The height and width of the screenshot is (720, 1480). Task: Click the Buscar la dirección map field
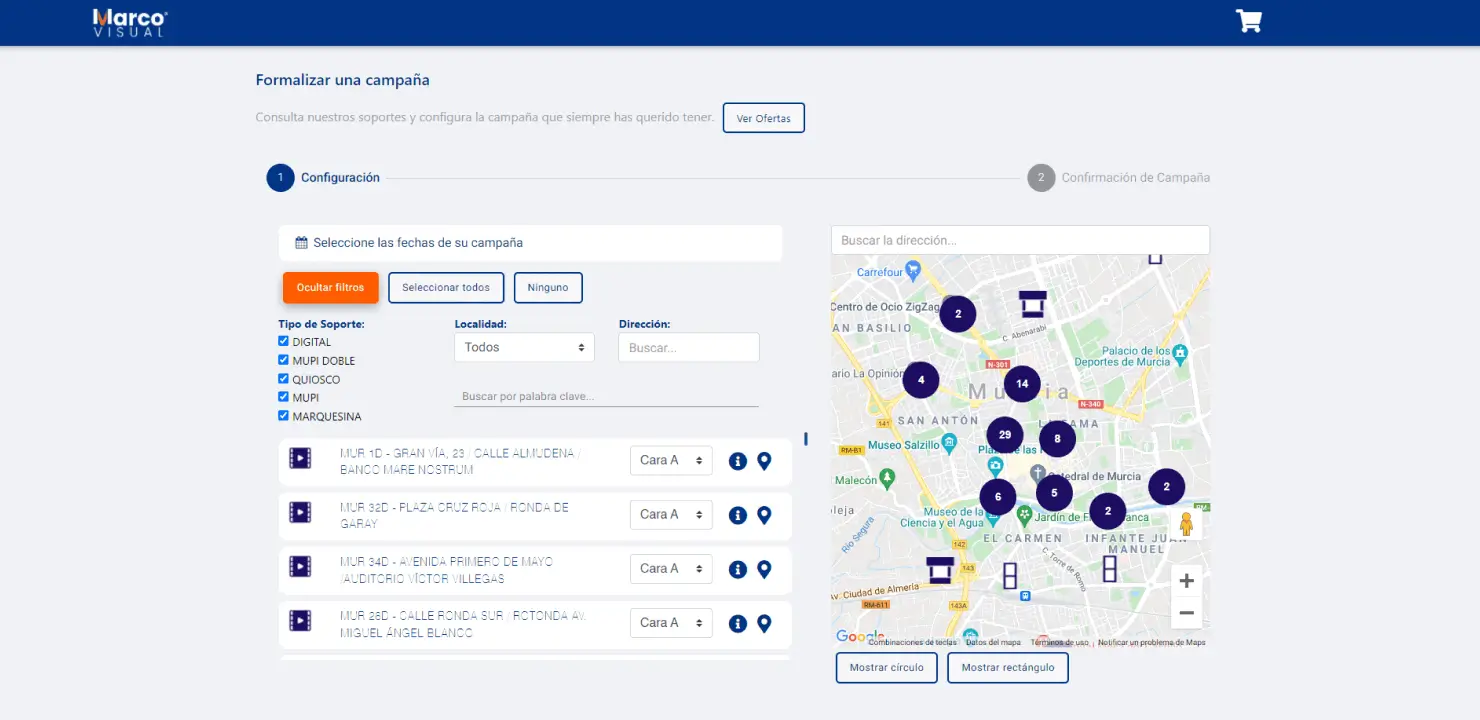(x=1020, y=240)
